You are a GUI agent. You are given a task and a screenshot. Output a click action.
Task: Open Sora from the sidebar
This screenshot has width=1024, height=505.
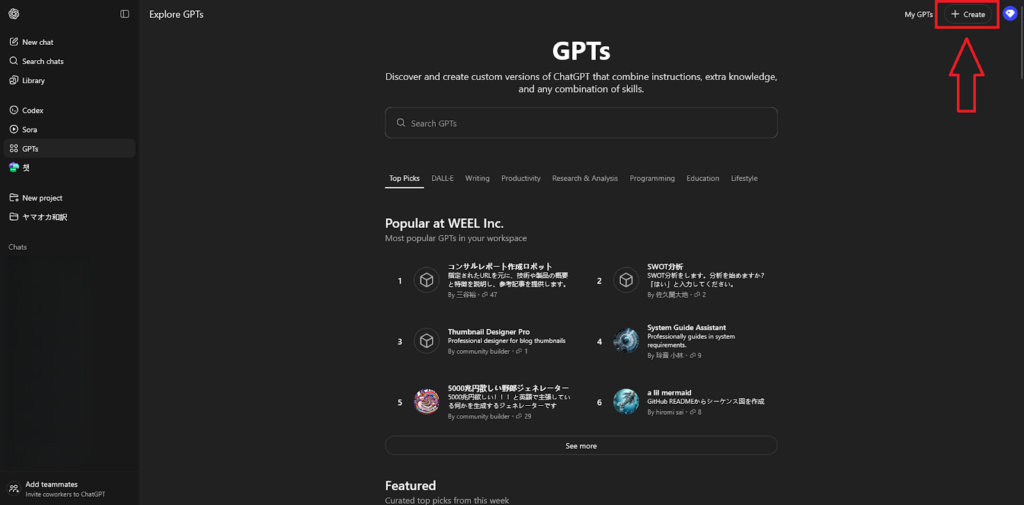pos(69,129)
